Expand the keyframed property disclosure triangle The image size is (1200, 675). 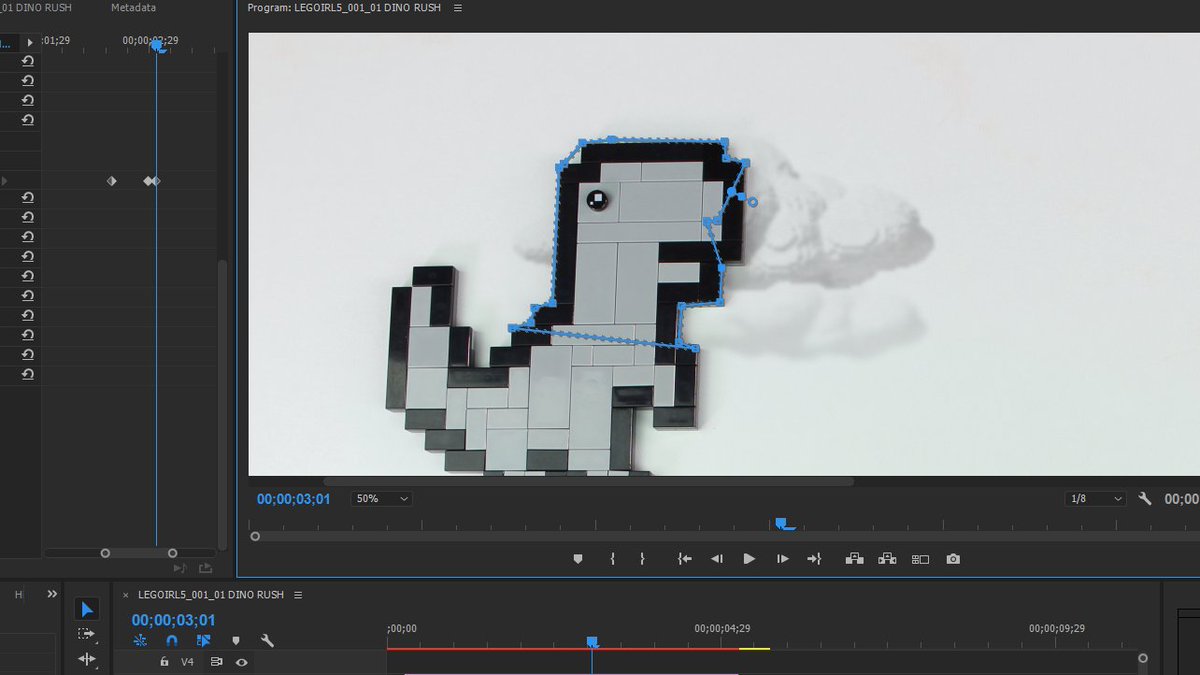[4, 181]
